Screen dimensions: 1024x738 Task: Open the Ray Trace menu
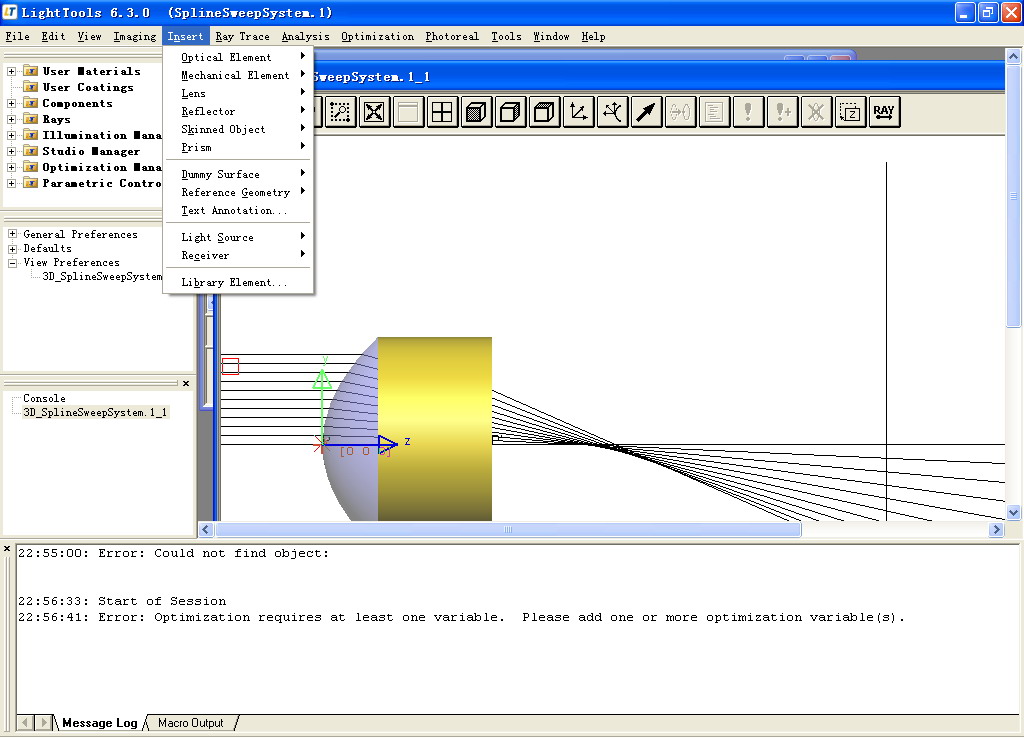coord(242,37)
